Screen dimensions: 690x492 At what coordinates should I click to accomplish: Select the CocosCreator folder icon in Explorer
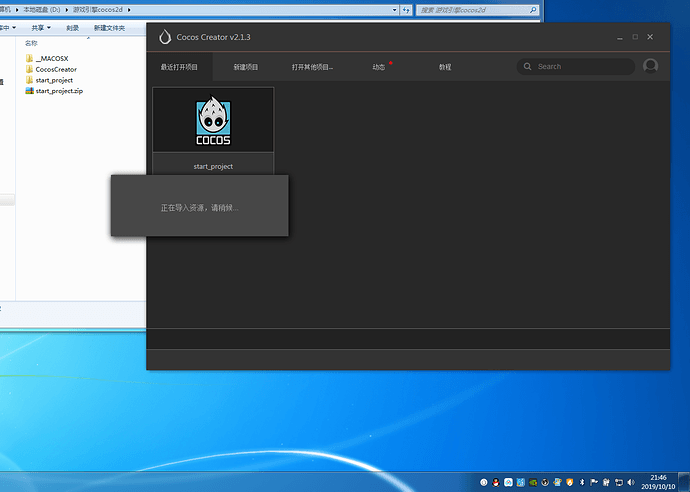[29, 69]
